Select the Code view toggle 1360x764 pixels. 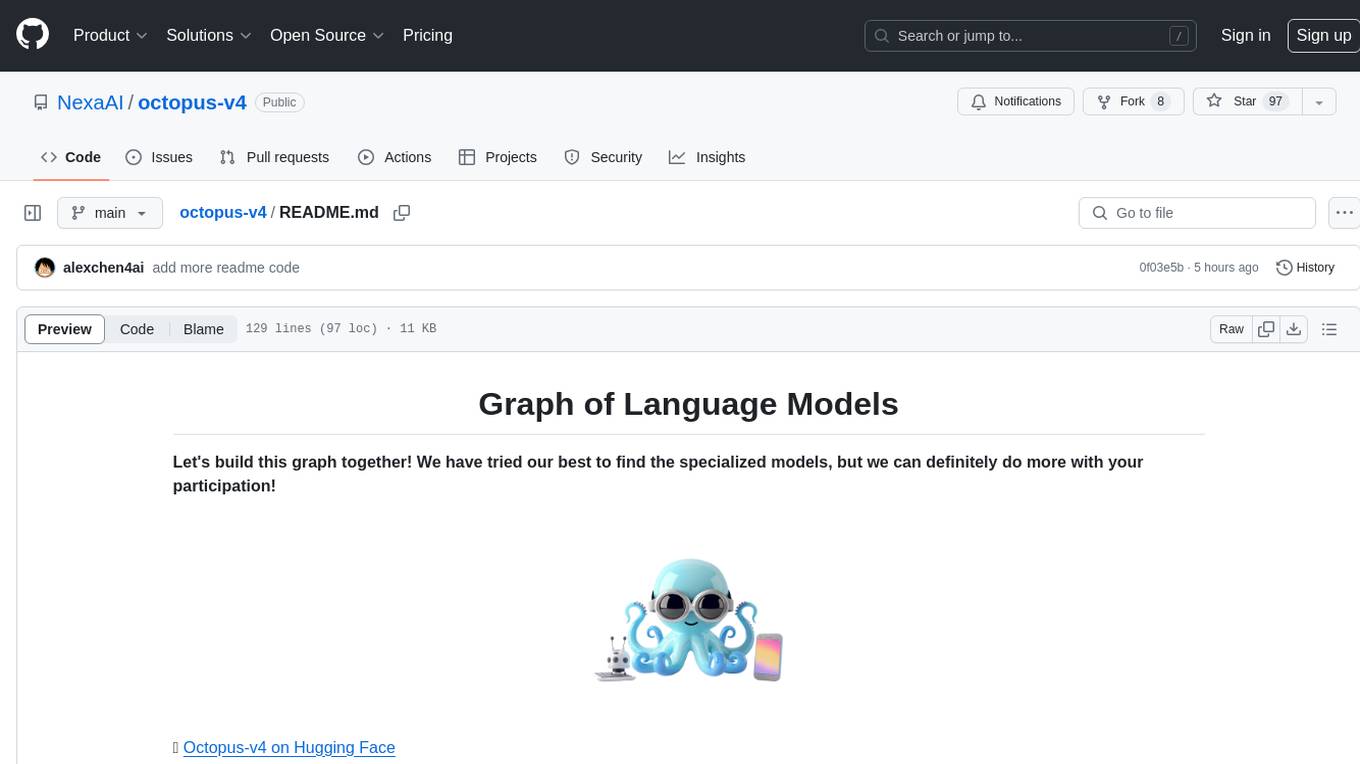[137, 329]
